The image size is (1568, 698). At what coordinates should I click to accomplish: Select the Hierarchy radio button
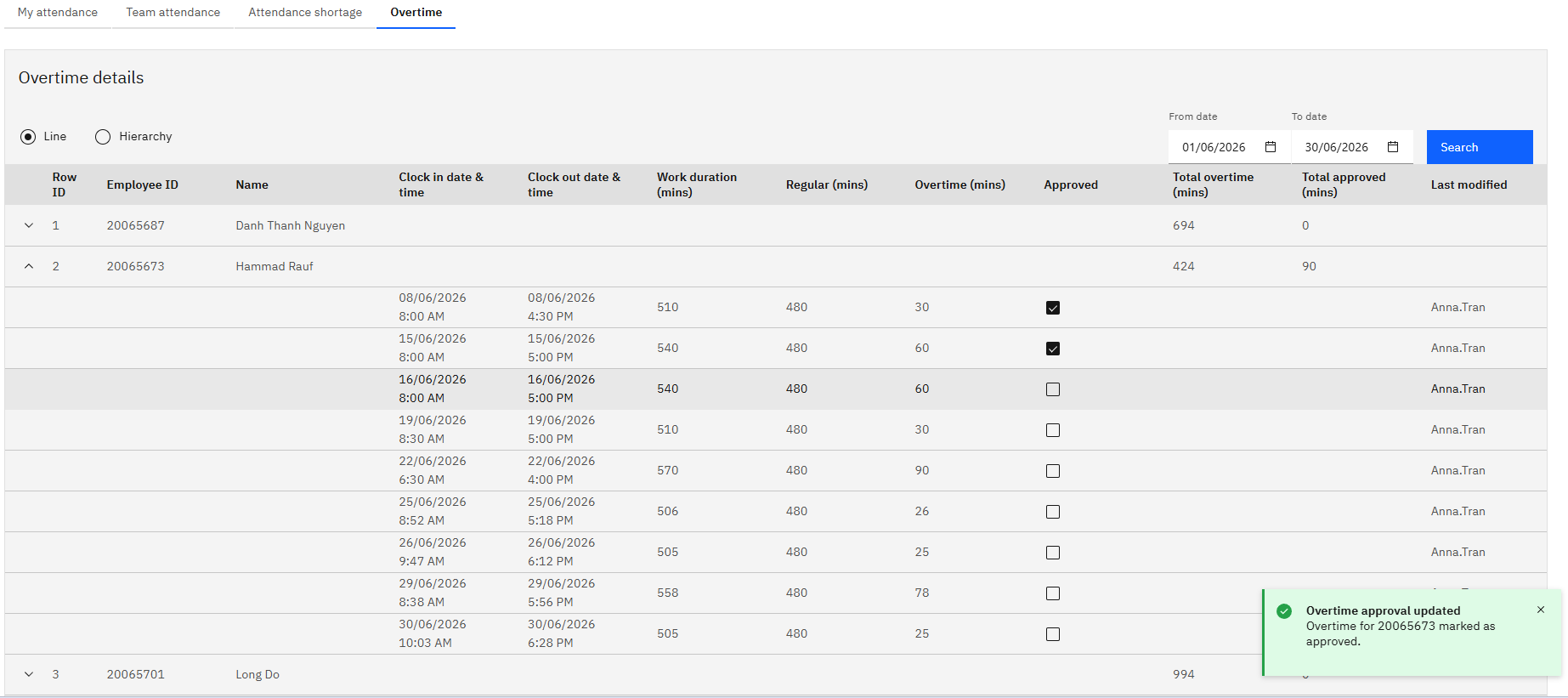click(x=103, y=137)
